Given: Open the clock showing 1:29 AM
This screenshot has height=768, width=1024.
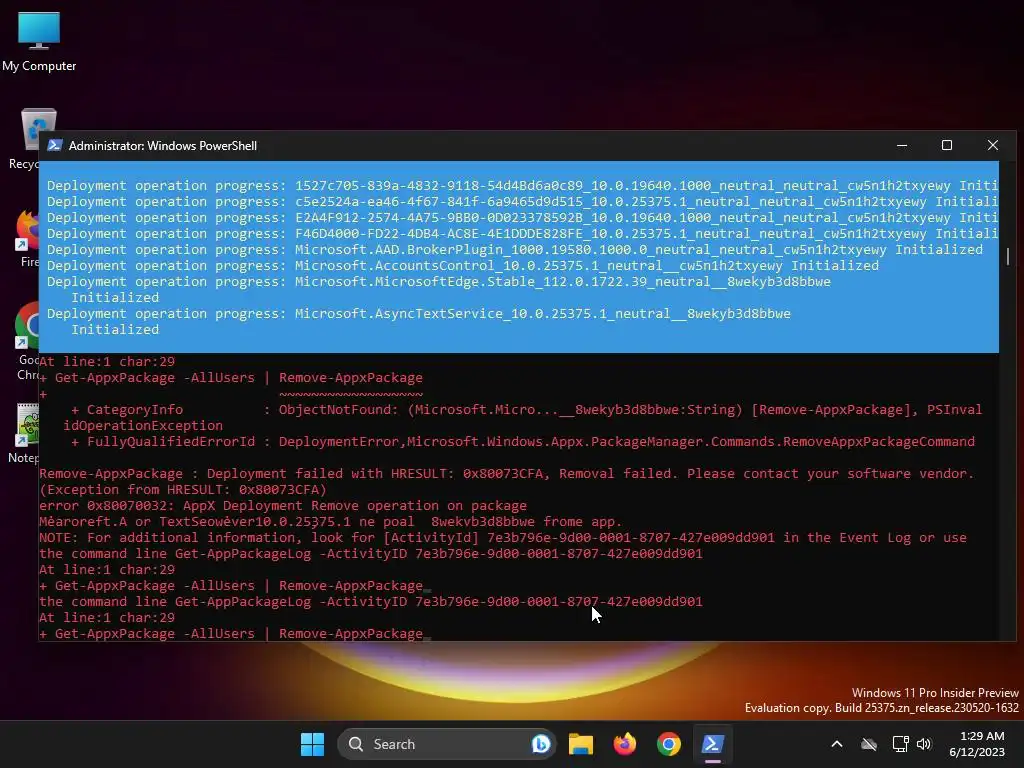Looking at the screenshot, I should tap(978, 744).
